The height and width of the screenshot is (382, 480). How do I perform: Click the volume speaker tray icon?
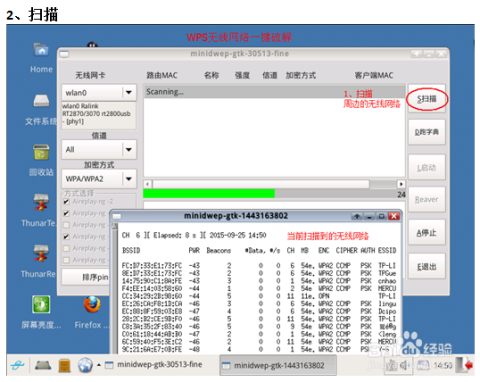point(404,366)
